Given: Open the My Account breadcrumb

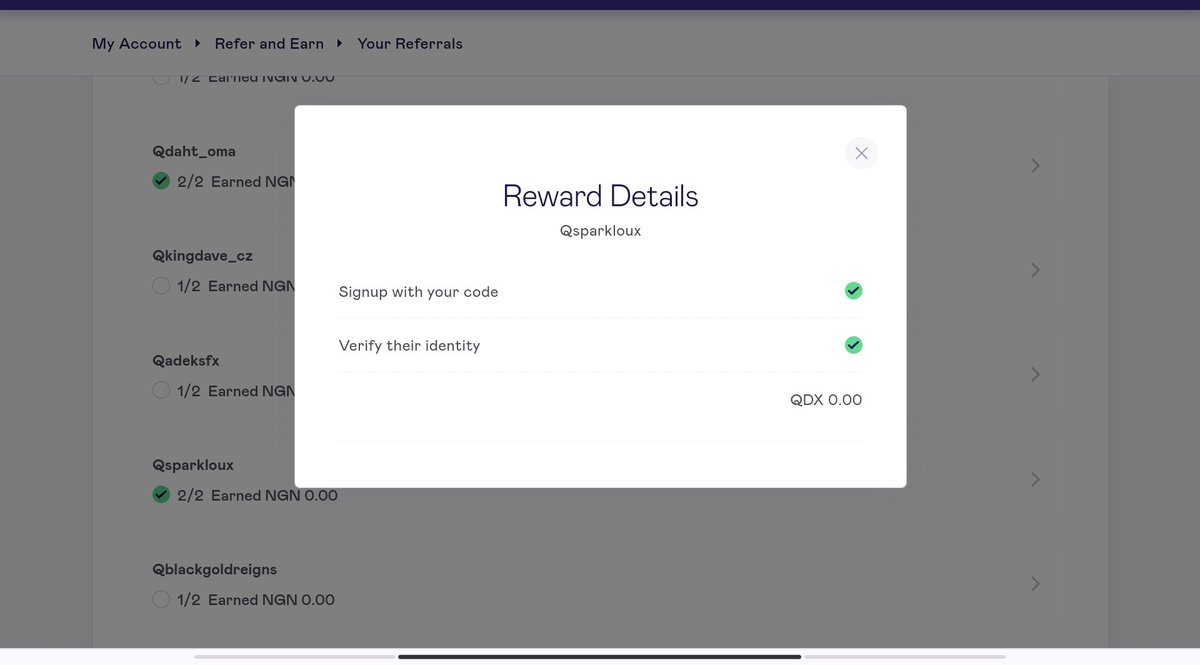Looking at the screenshot, I should 136,44.
